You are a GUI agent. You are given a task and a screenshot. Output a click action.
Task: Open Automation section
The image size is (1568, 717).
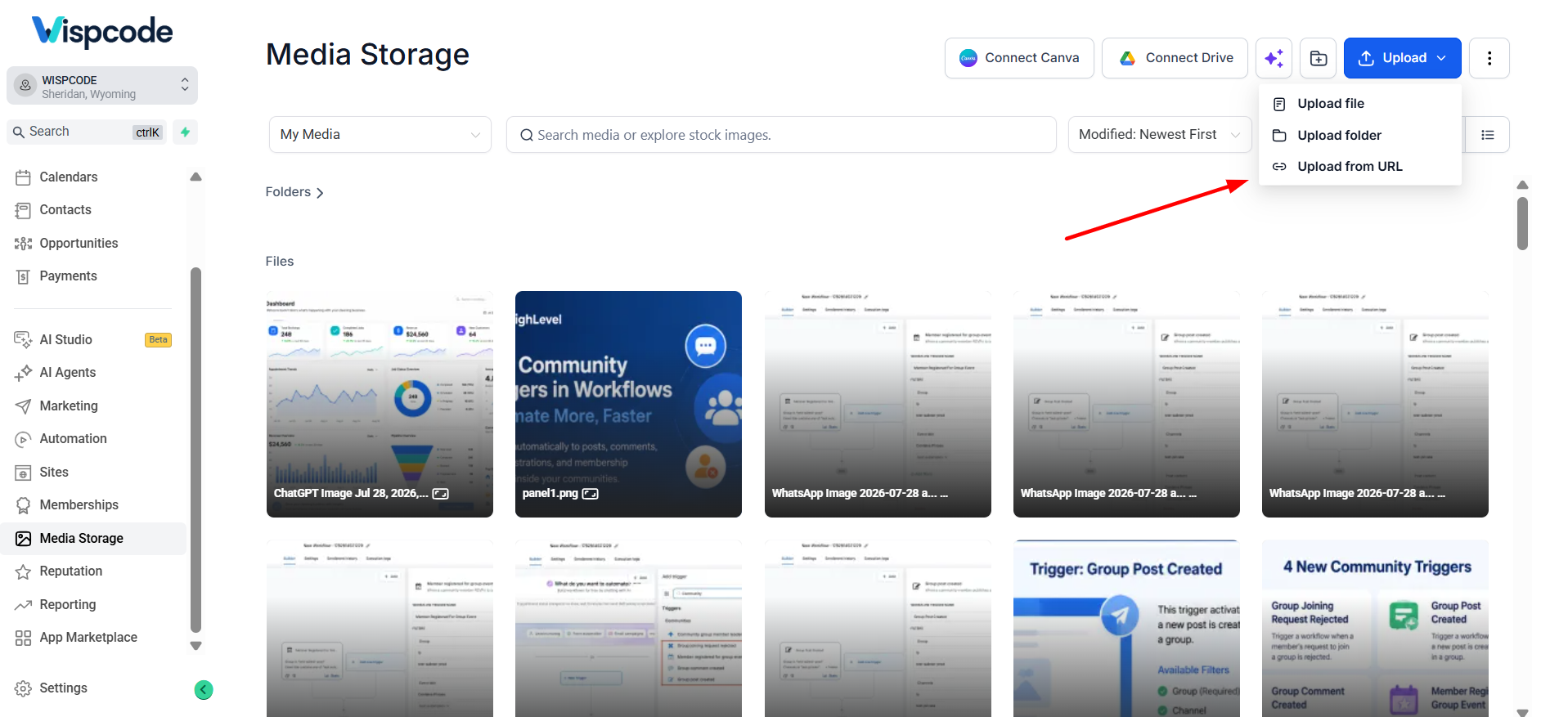tap(73, 439)
